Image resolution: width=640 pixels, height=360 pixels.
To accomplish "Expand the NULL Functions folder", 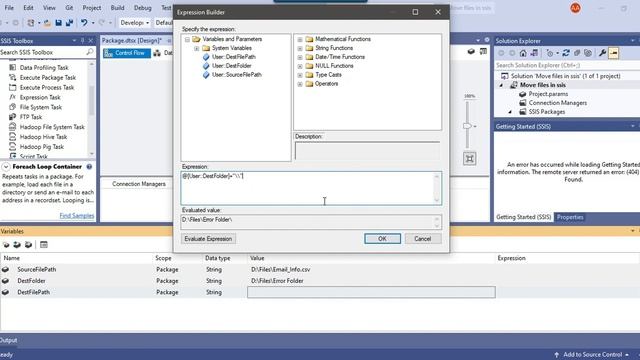I will [x=300, y=66].
